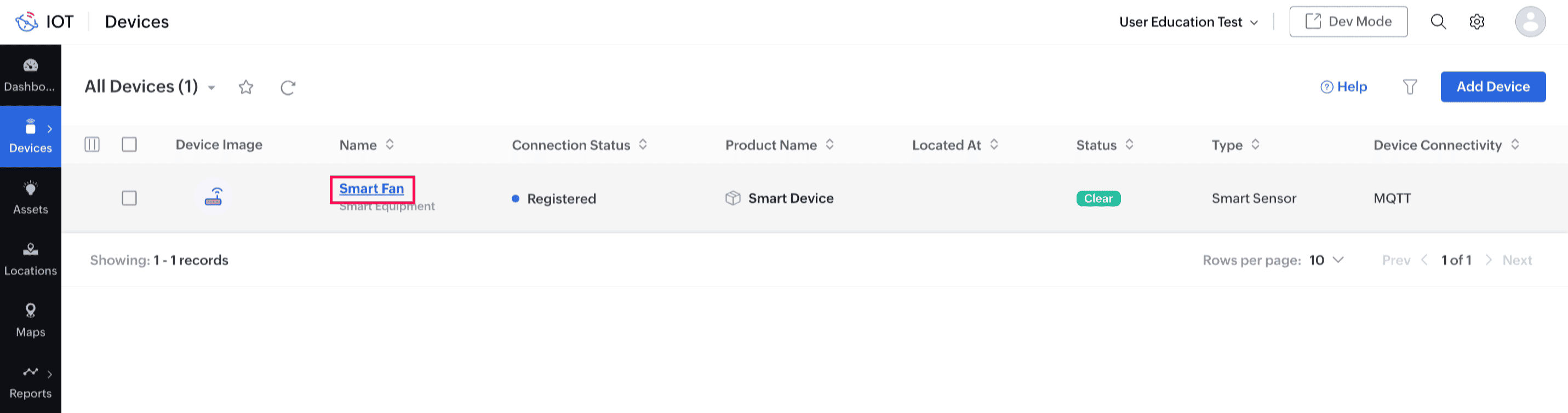This screenshot has height=413, width=1568.
Task: Expand the All Devices view dropdown
Action: point(211,88)
